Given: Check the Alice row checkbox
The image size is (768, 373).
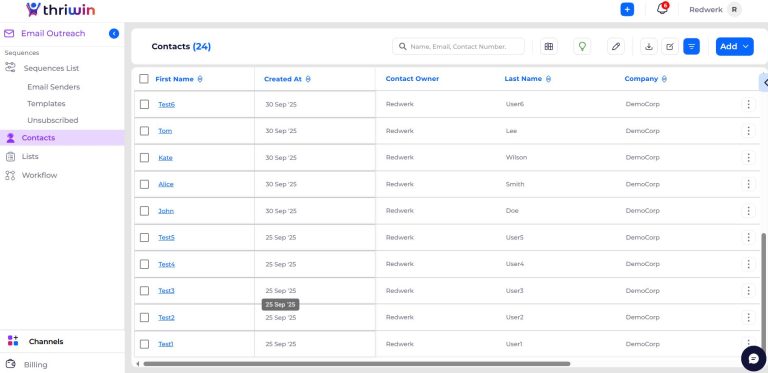Looking at the screenshot, I should click(144, 184).
